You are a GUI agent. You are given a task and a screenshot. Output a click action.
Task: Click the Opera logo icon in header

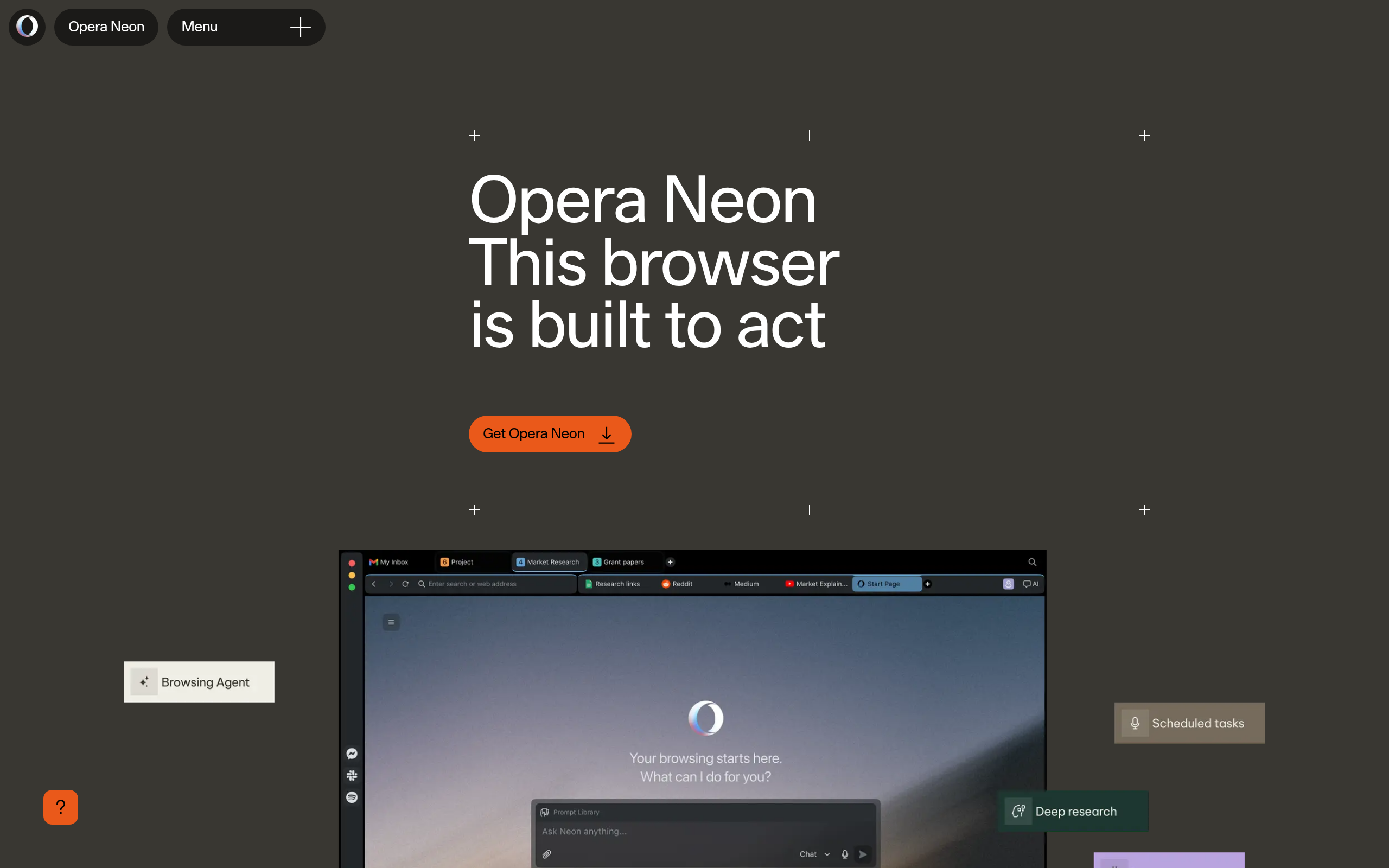[27, 27]
